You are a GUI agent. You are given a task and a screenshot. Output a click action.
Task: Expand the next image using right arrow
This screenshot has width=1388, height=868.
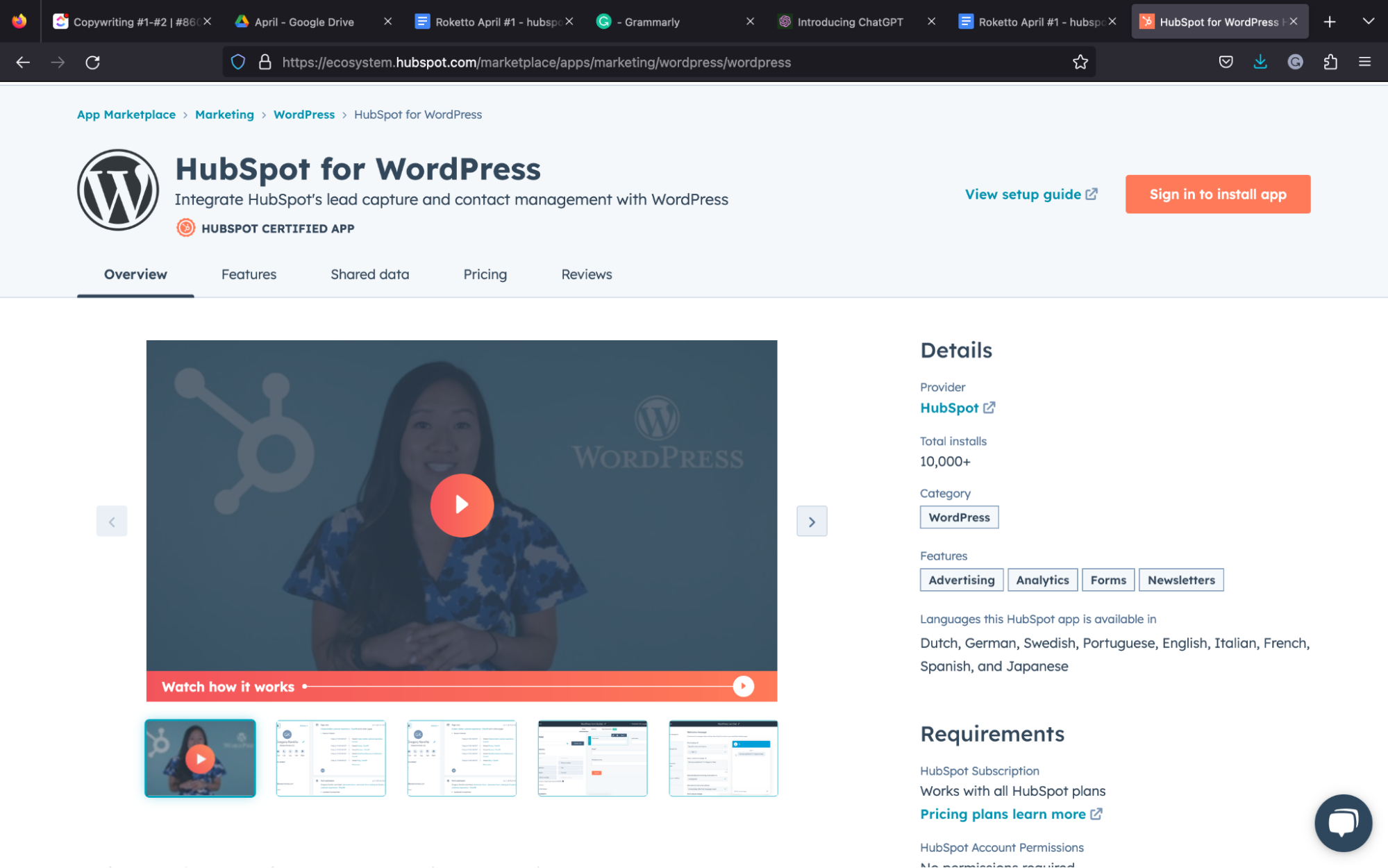812,520
